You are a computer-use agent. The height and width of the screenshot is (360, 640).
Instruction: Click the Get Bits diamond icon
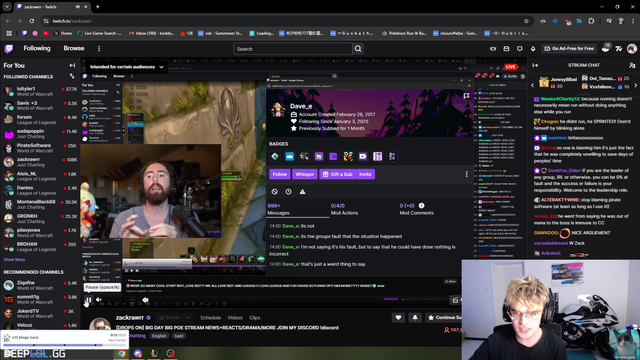[533, 49]
